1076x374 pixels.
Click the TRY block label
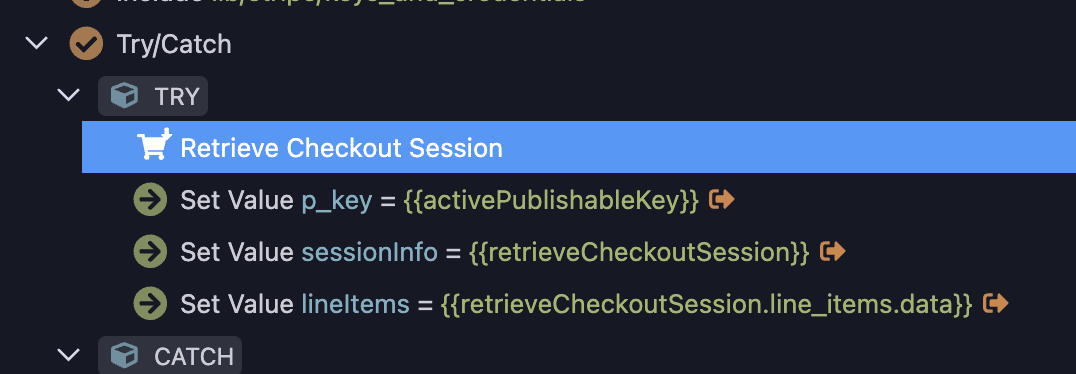177,97
